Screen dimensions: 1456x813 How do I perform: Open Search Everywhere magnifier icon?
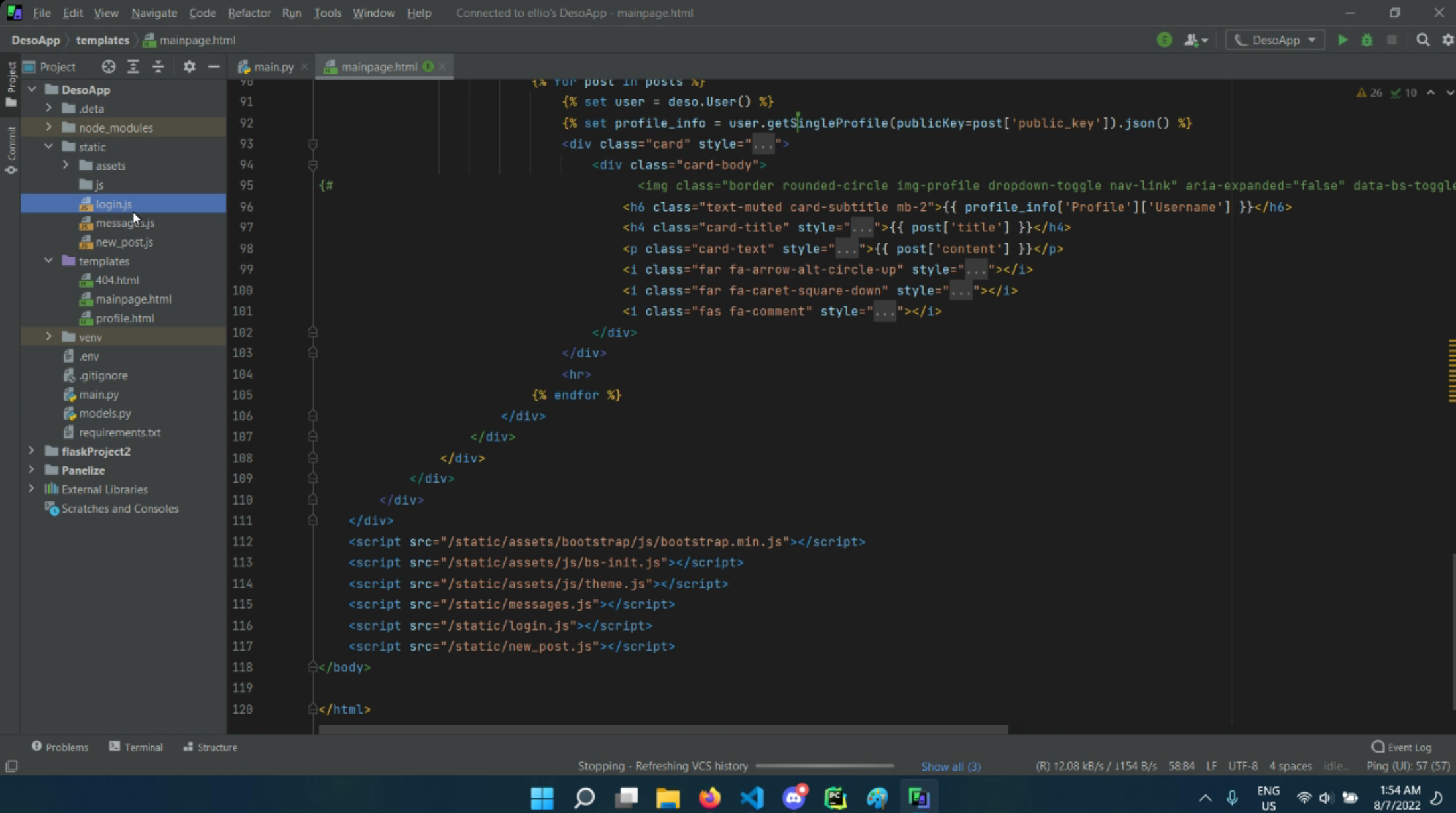tap(1422, 40)
